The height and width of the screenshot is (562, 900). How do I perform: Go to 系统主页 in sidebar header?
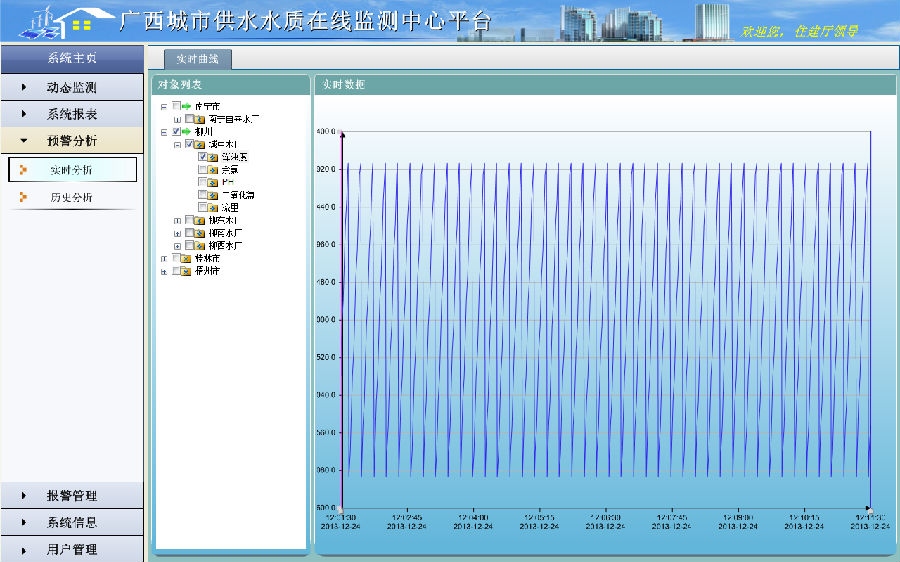[71, 58]
